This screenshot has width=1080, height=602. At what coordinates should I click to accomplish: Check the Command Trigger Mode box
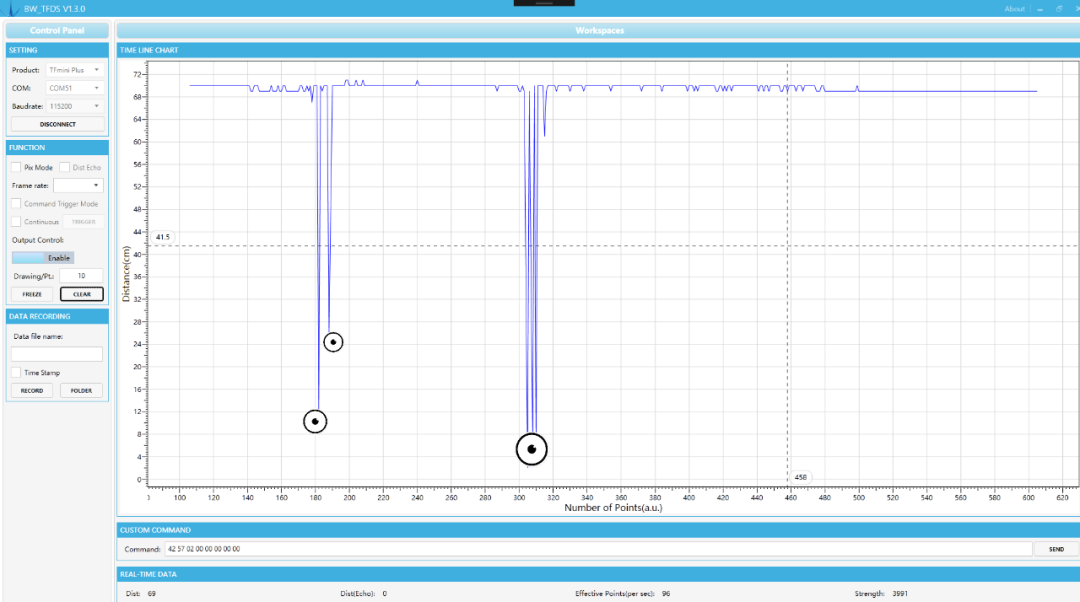coord(16,204)
